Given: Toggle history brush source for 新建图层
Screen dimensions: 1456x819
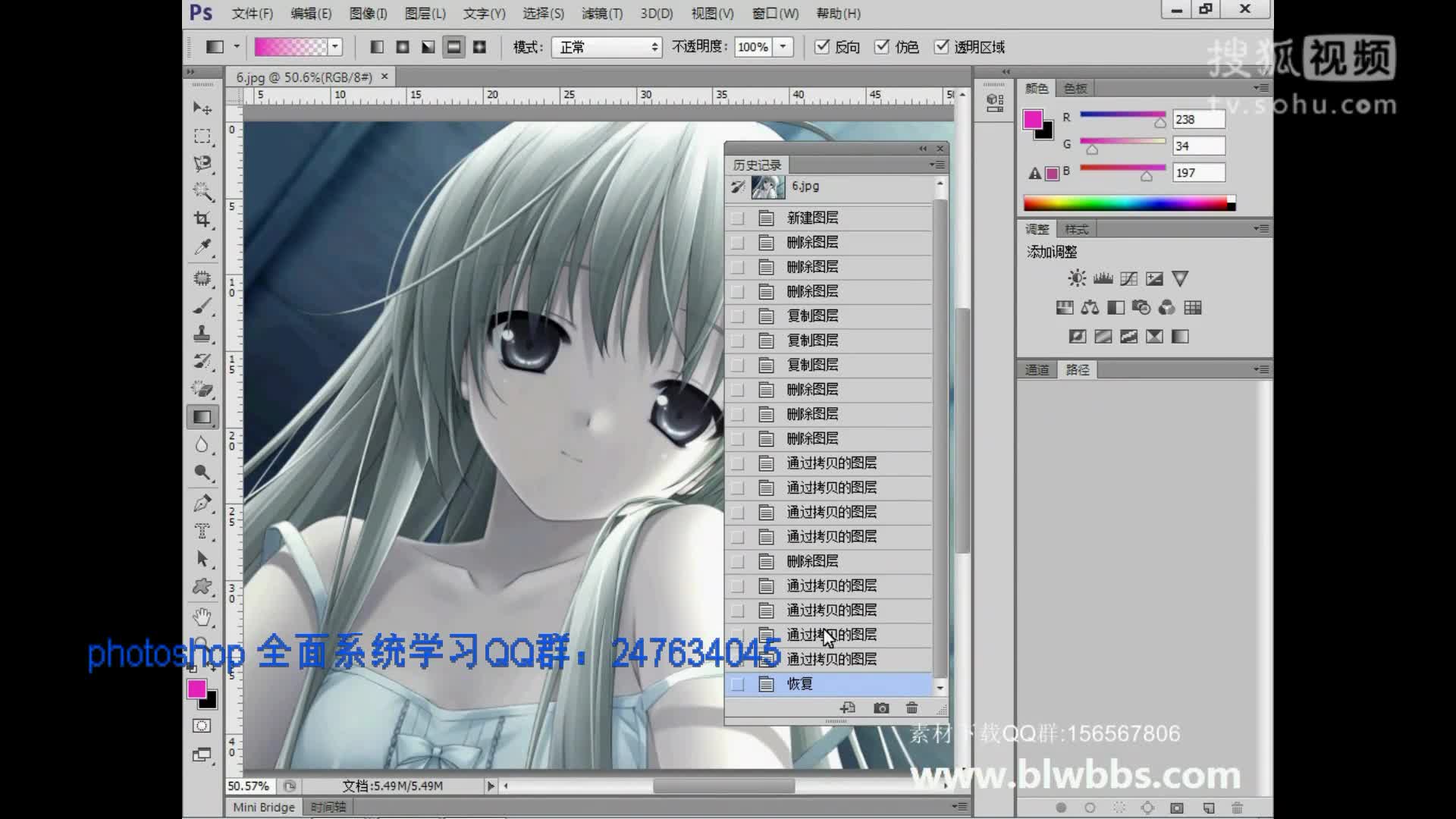Looking at the screenshot, I should [737, 218].
